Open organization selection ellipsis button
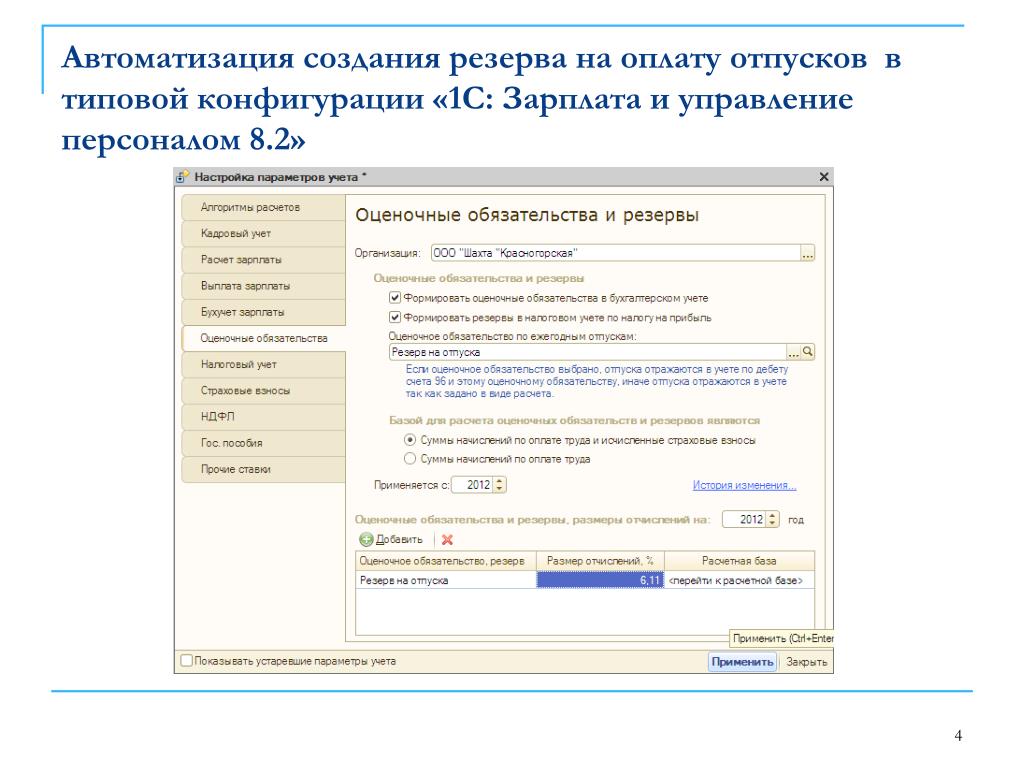 pyautogui.click(x=808, y=253)
